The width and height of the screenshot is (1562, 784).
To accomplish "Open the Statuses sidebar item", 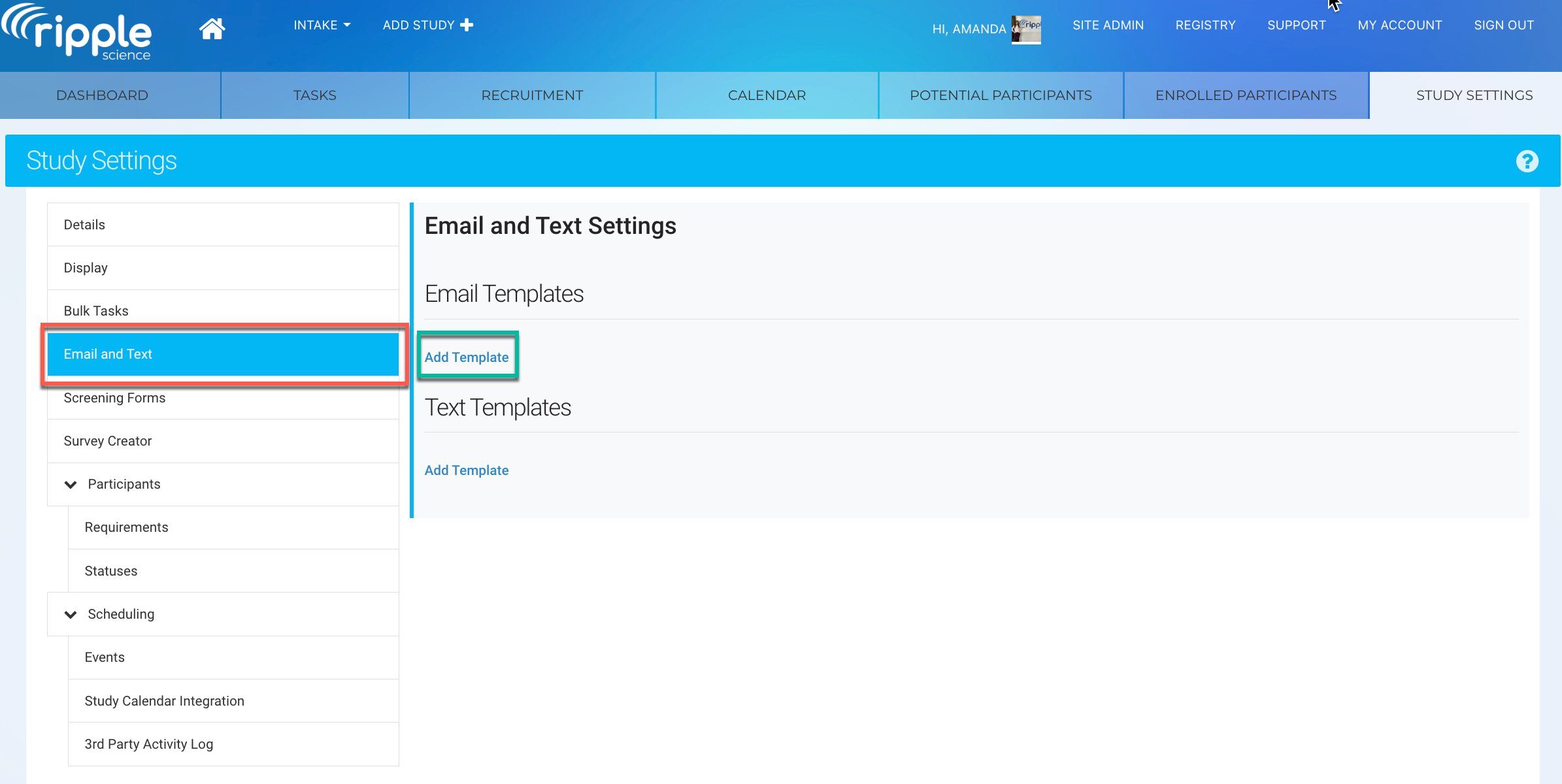I will [x=110, y=571].
